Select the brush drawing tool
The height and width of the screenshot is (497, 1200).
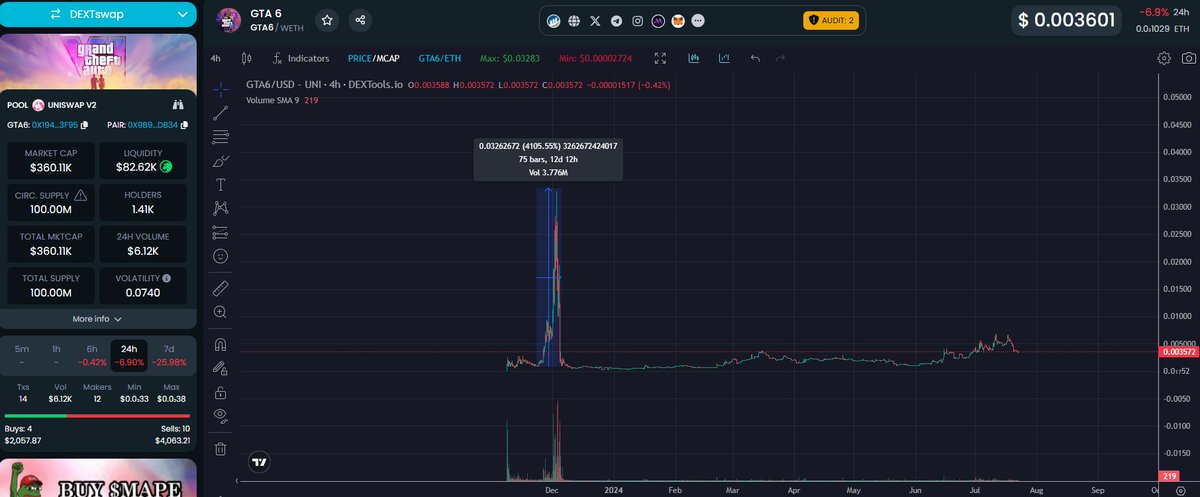[221, 161]
